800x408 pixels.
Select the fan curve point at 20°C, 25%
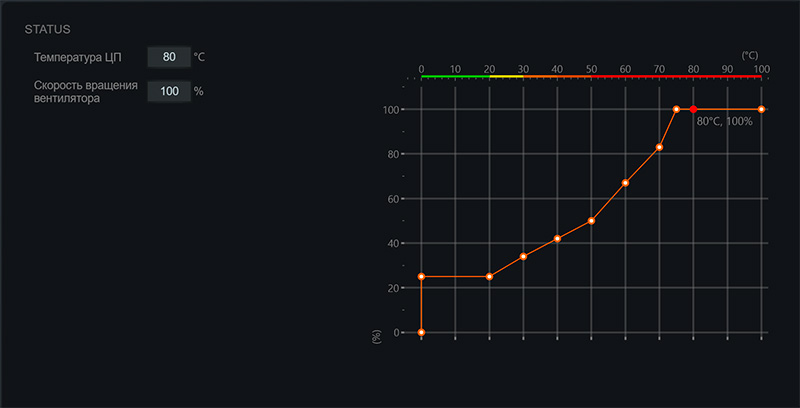(x=489, y=276)
